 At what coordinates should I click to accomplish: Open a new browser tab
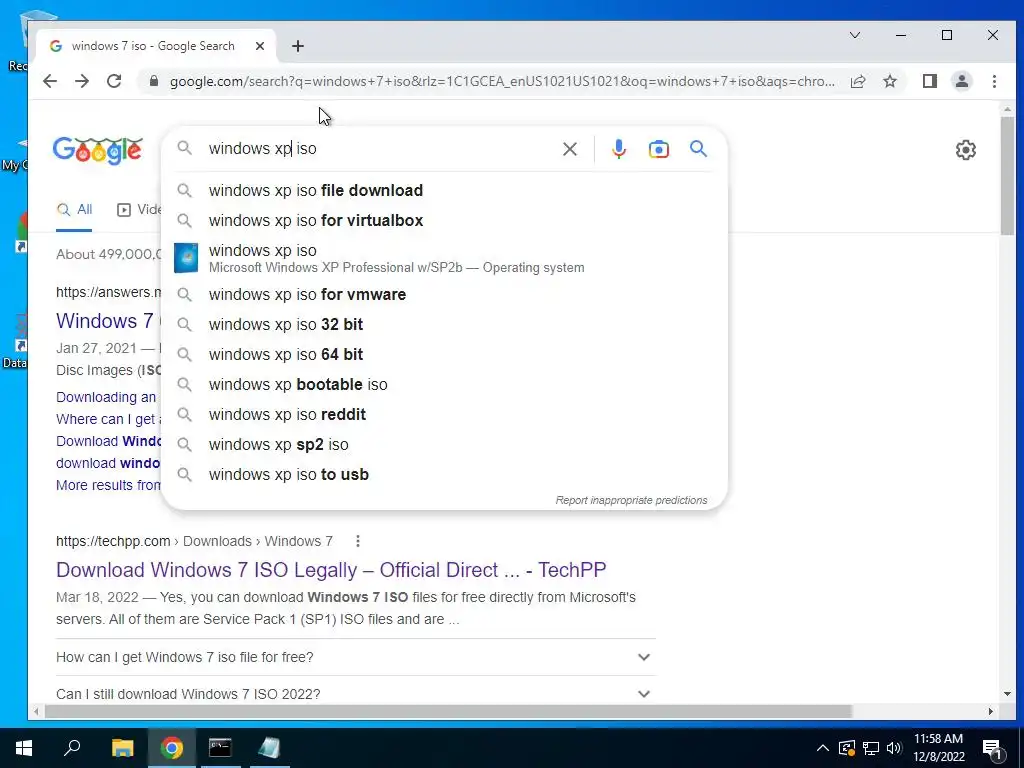click(298, 46)
